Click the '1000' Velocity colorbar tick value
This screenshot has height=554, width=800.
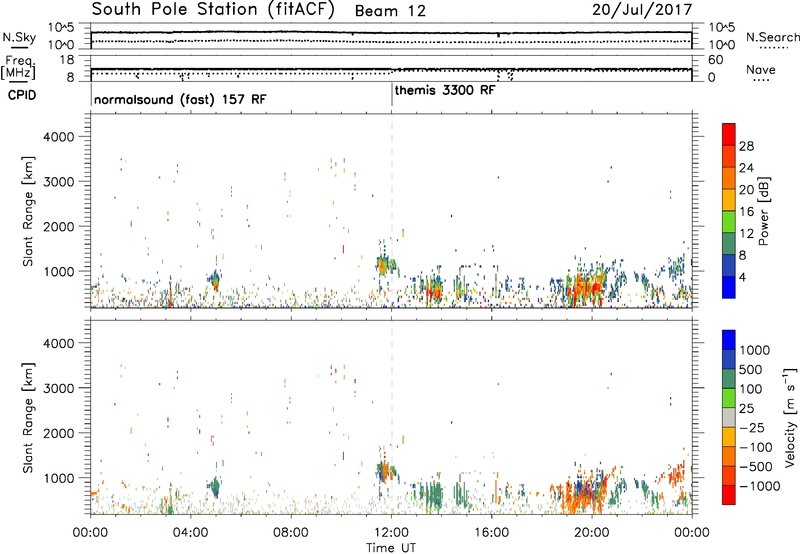[755, 350]
